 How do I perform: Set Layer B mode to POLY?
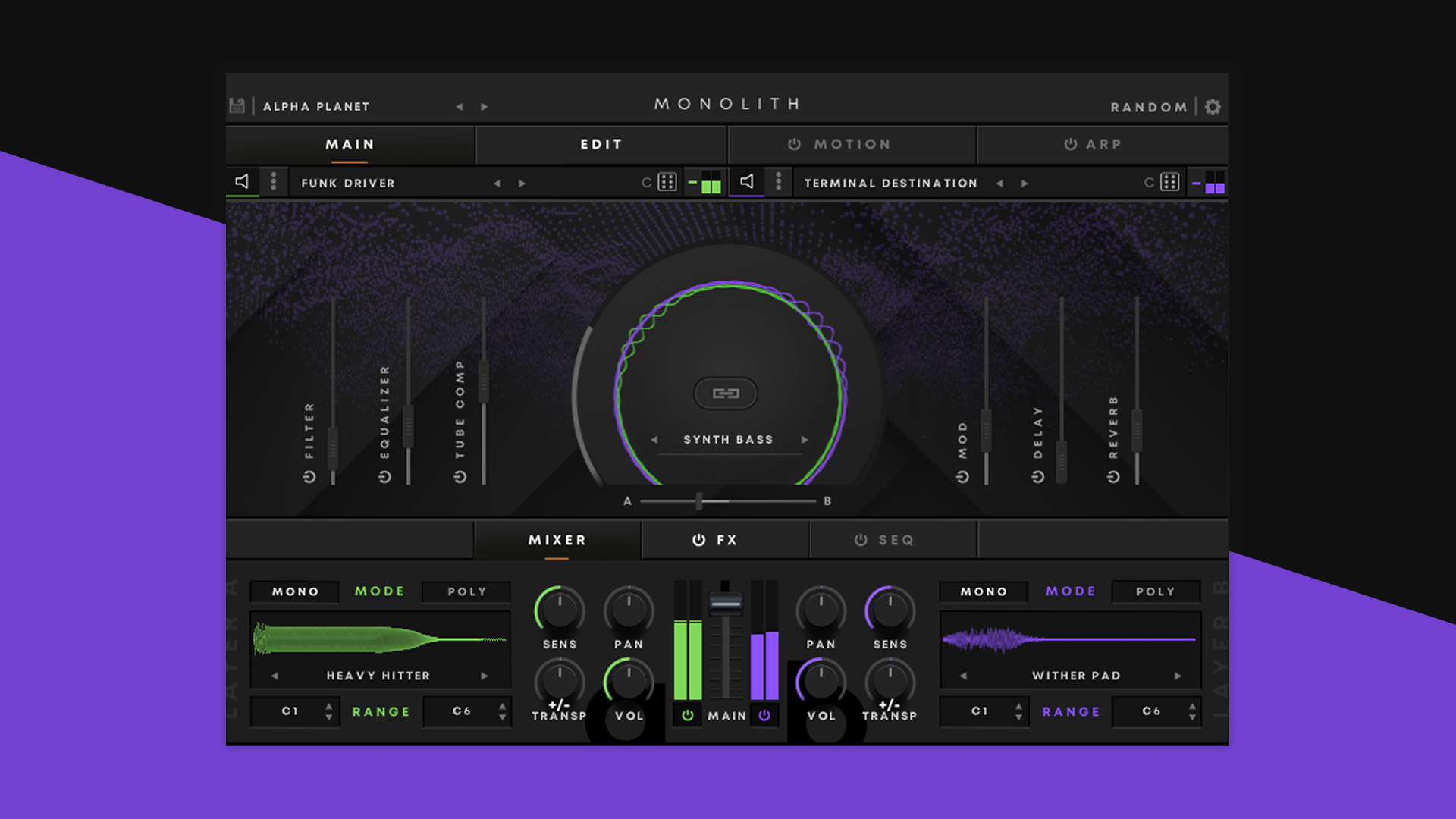click(1155, 591)
